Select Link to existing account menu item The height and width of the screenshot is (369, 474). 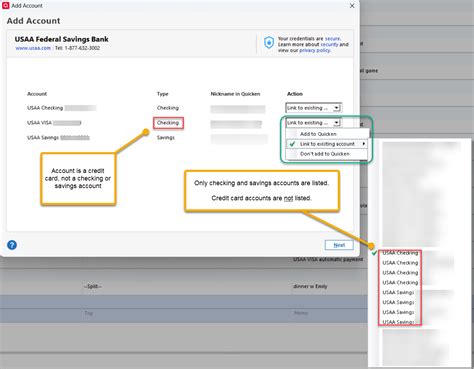[x=327, y=144]
